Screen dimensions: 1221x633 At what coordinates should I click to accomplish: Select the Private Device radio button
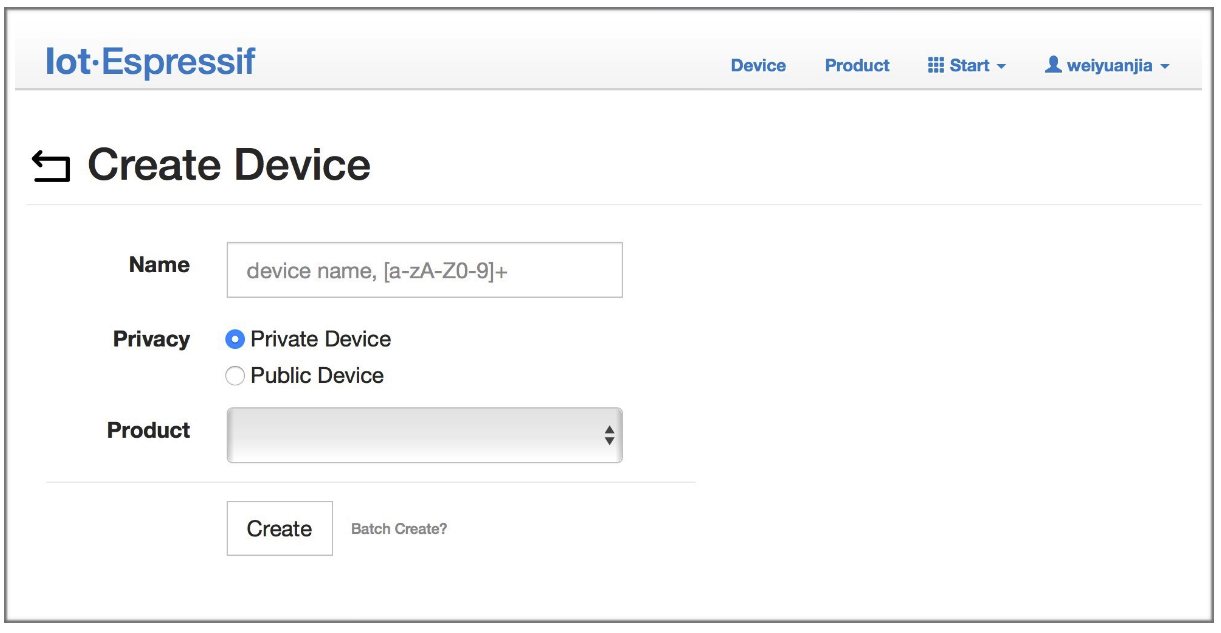(235, 340)
